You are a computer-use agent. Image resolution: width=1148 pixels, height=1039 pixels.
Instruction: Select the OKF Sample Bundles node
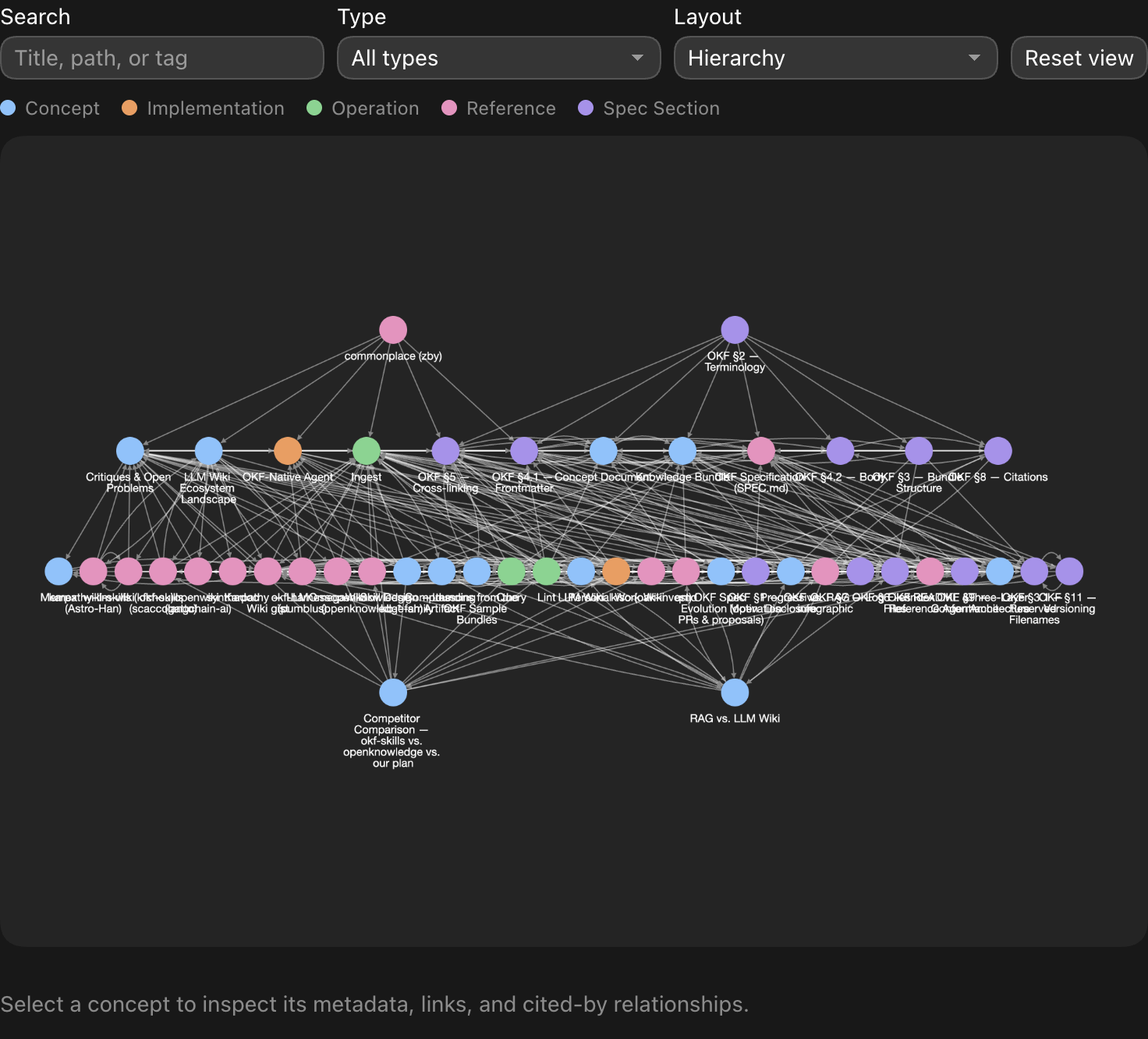click(477, 572)
